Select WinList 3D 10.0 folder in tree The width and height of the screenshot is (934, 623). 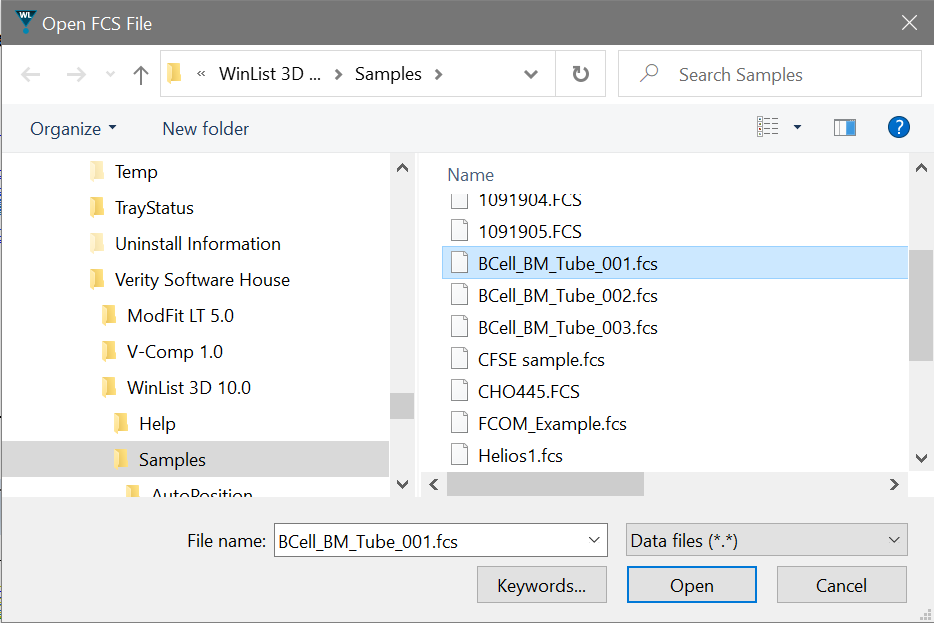(x=188, y=387)
